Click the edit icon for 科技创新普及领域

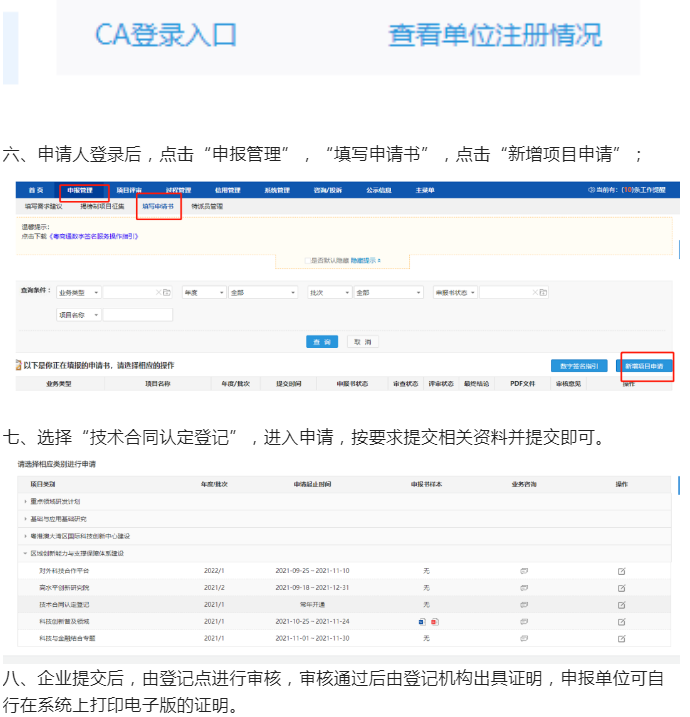621,622
